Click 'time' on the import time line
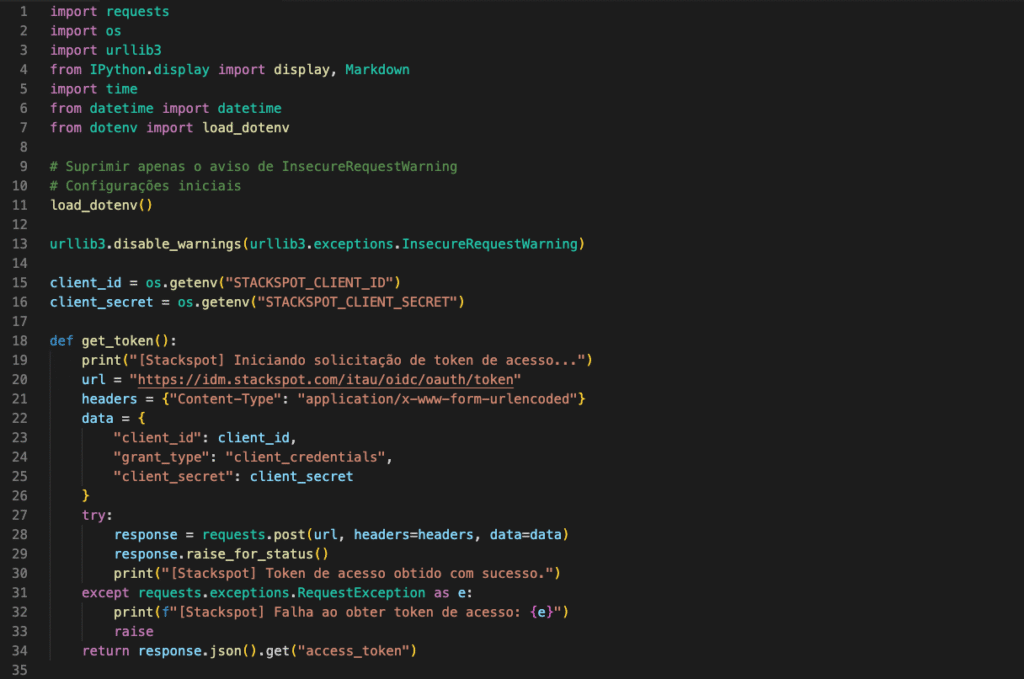This screenshot has height=679, width=1024. [x=121, y=89]
